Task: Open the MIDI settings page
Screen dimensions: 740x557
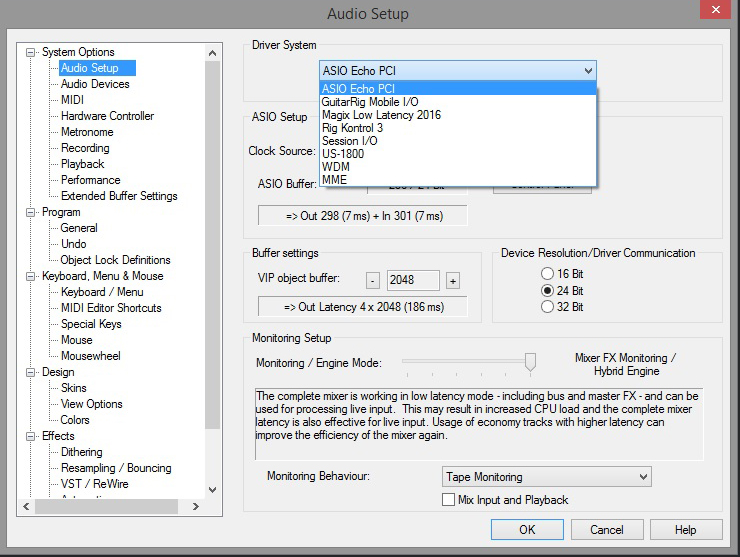Action: pos(72,100)
